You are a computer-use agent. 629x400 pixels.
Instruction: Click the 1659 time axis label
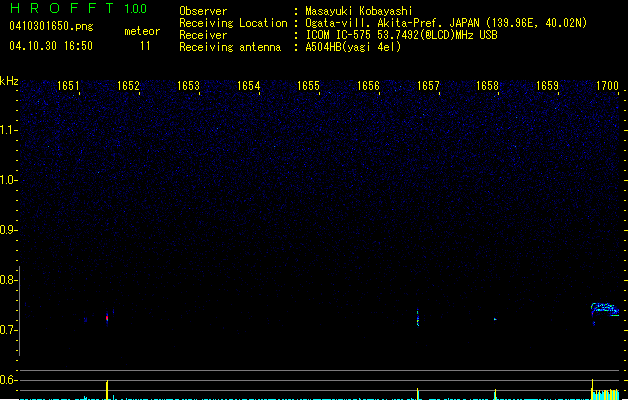[548, 86]
